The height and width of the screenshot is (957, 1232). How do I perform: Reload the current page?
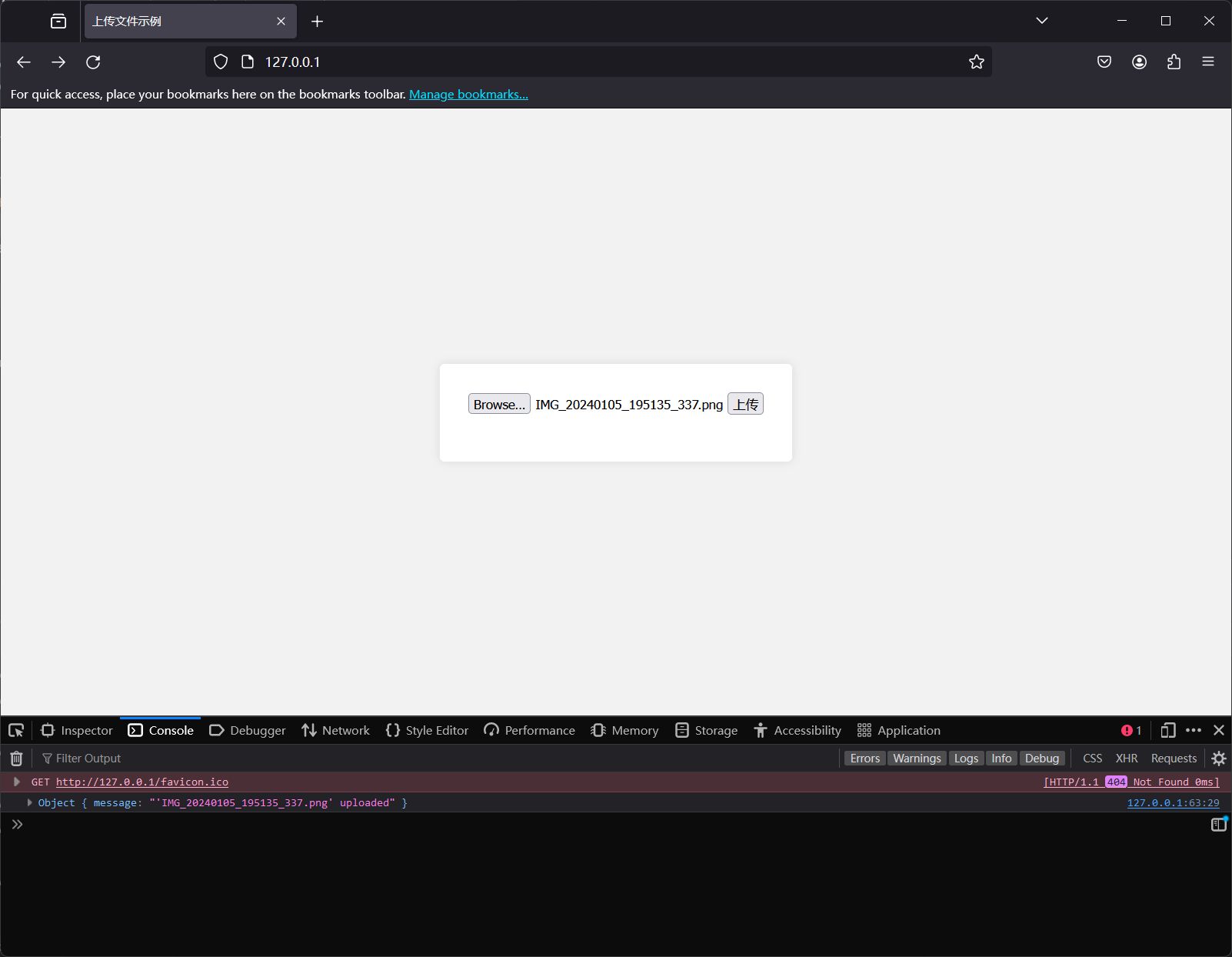tap(93, 62)
